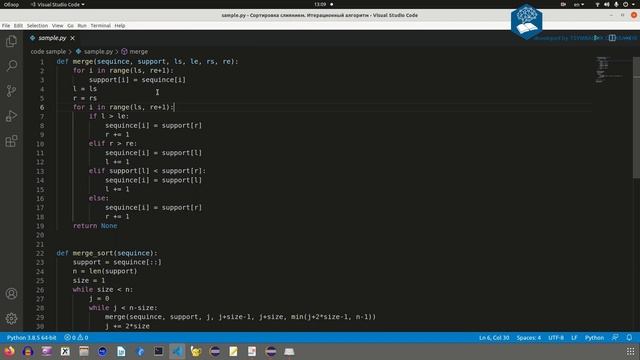Open the Run and Debug view
The width and height of the screenshot is (640, 360).
[x=11, y=116]
